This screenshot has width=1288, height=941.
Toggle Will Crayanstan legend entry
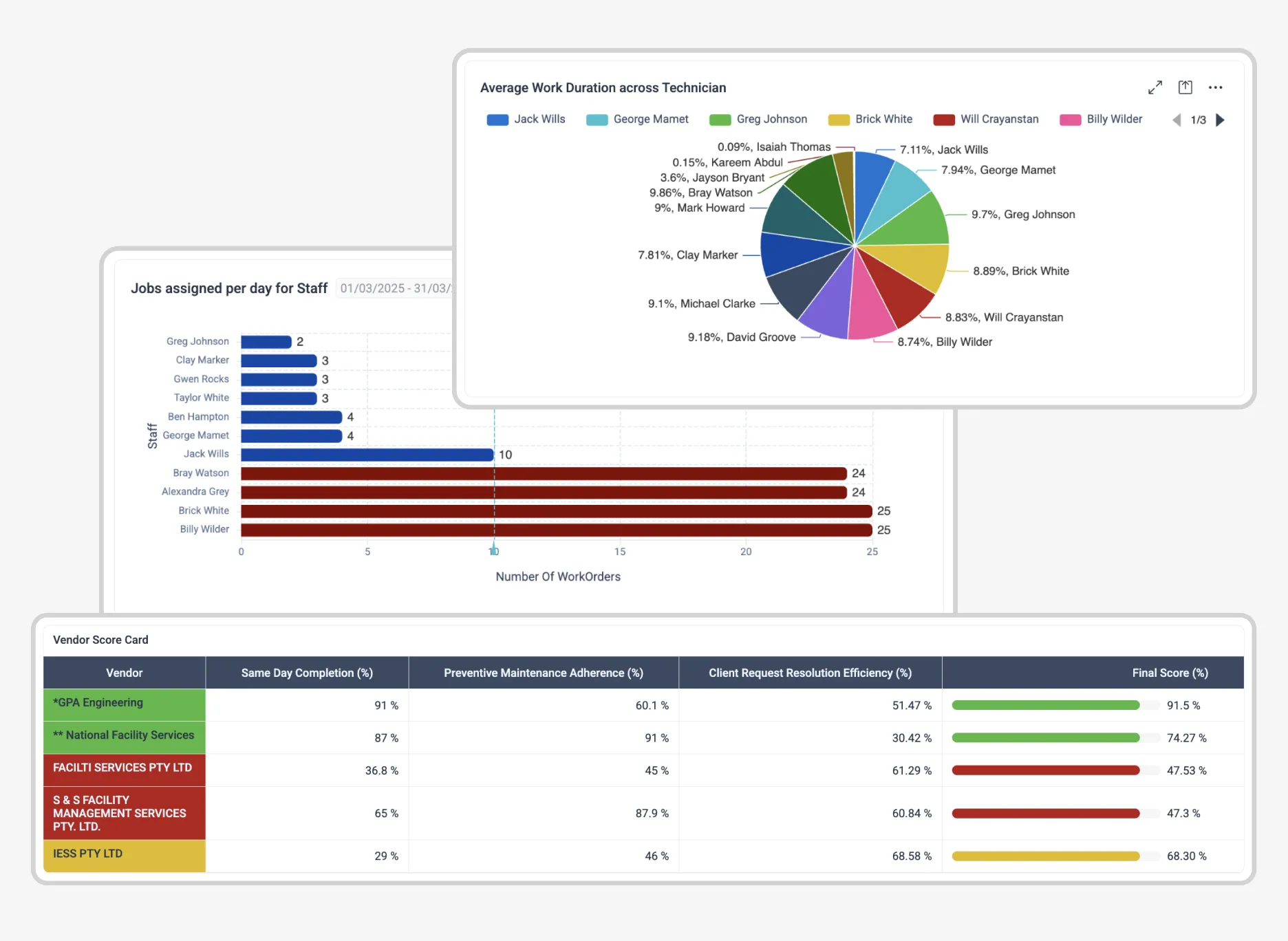(985, 119)
